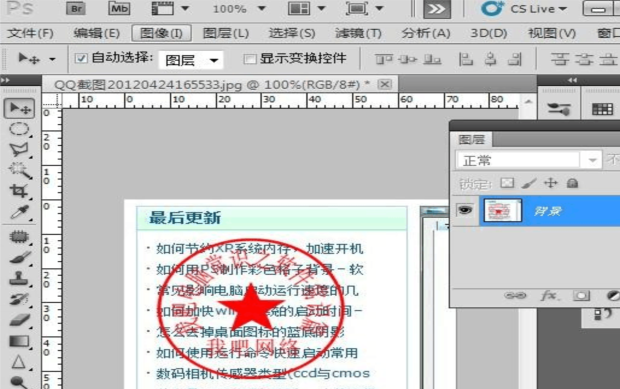This screenshot has height=389, width=620.
Task: Open the 正常 blend mode dropdown
Action: [529, 160]
